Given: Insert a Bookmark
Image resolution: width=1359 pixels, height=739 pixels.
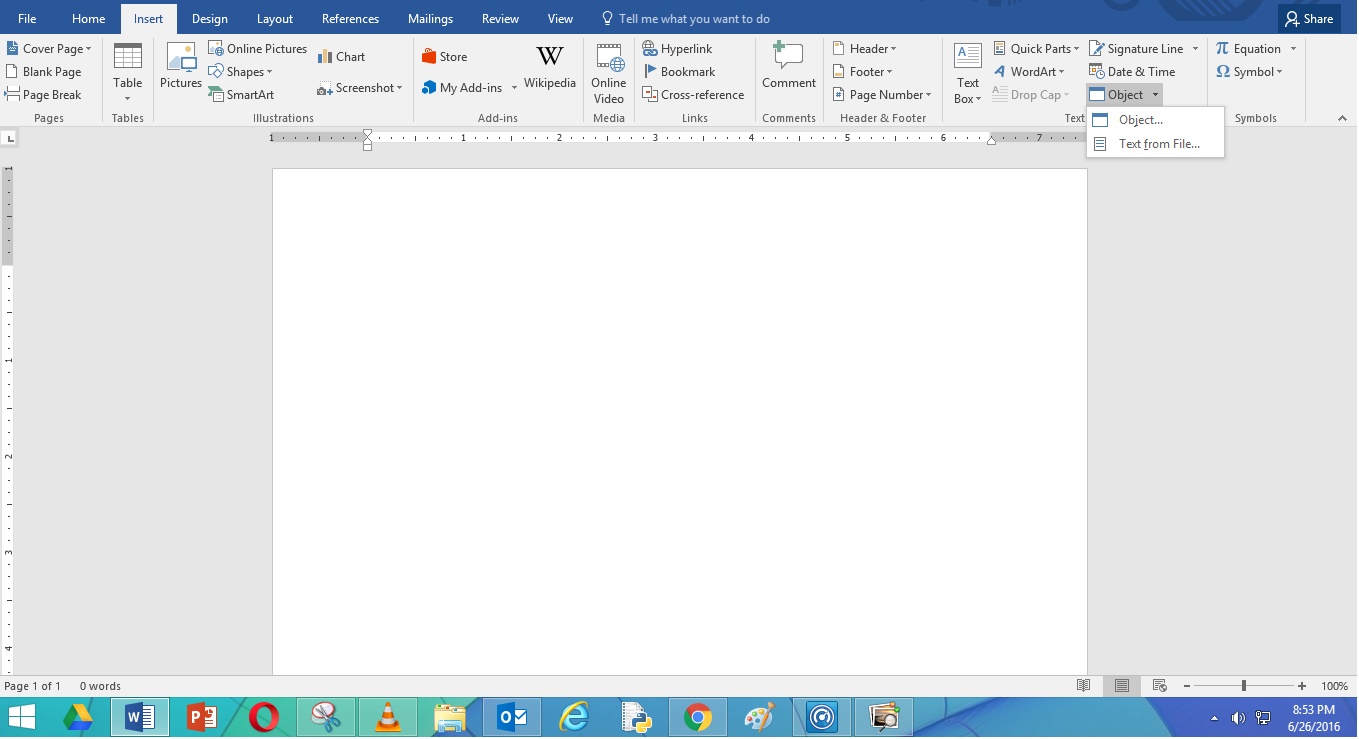Looking at the screenshot, I should pyautogui.click(x=679, y=72).
